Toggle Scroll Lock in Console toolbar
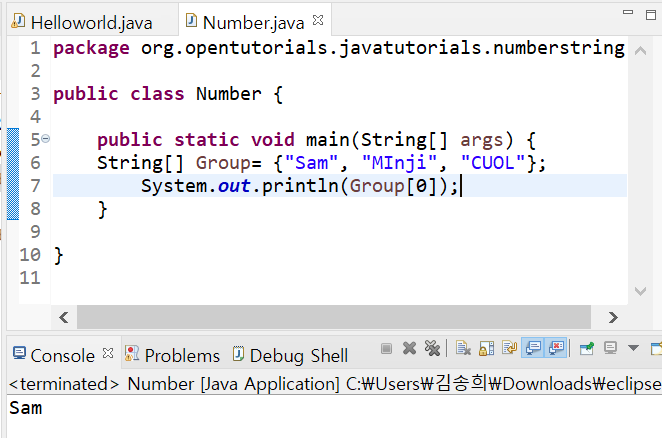Image resolution: width=662 pixels, height=438 pixels. pos(486,348)
